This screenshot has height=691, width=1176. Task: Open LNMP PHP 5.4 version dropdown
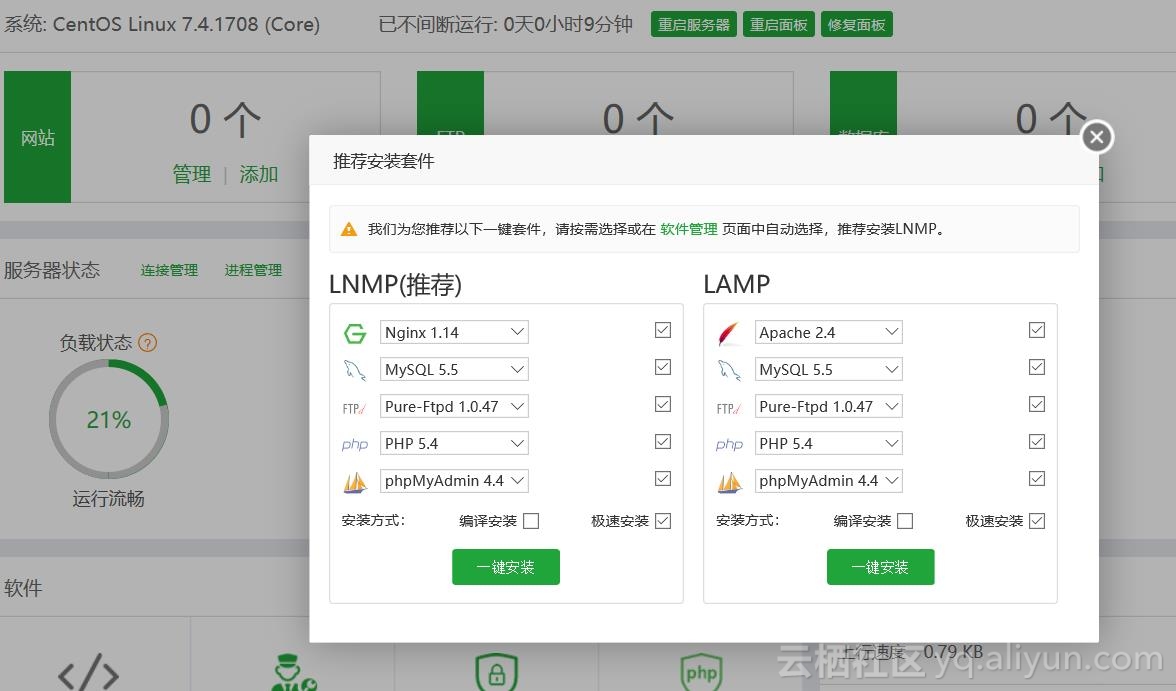click(x=454, y=443)
